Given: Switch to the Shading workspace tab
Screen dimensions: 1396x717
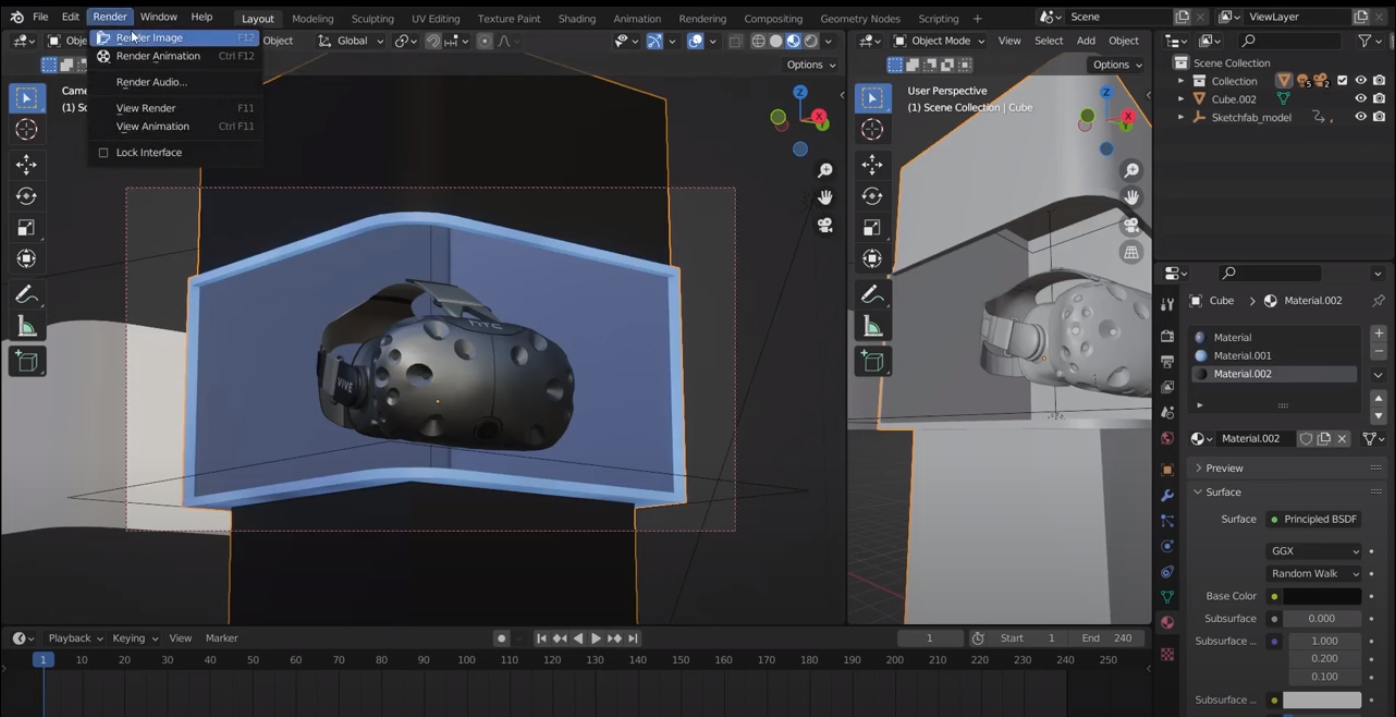Looking at the screenshot, I should point(576,18).
